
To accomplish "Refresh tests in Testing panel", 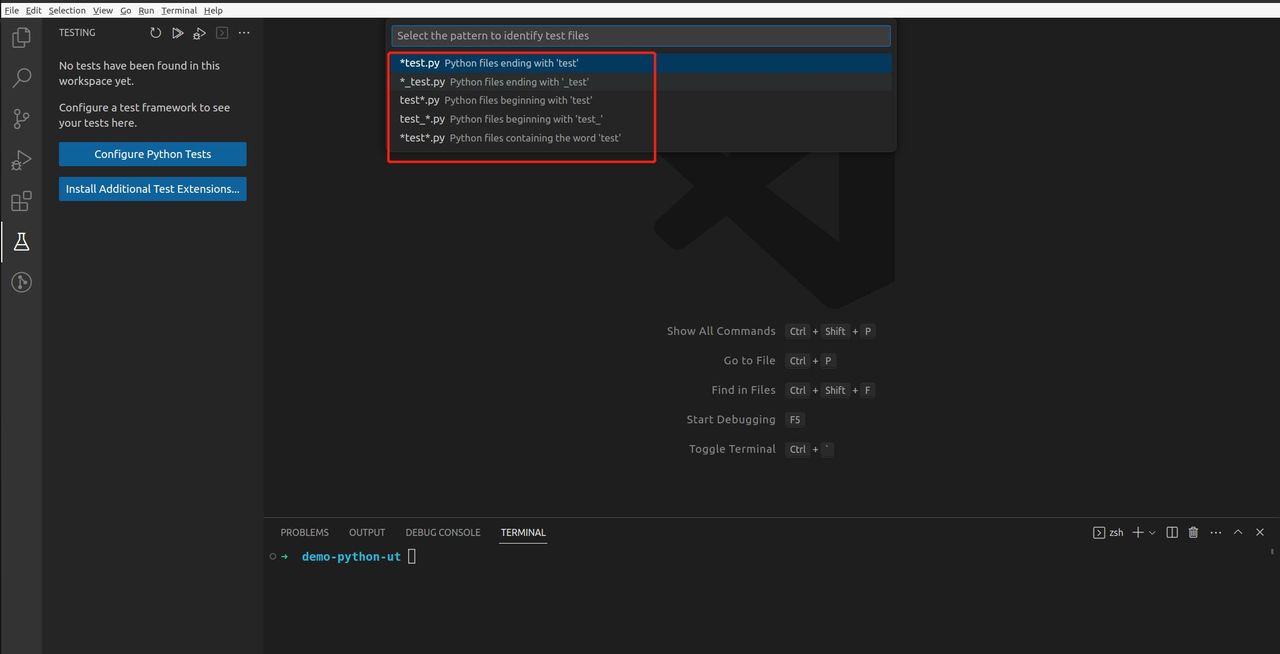I will [155, 33].
